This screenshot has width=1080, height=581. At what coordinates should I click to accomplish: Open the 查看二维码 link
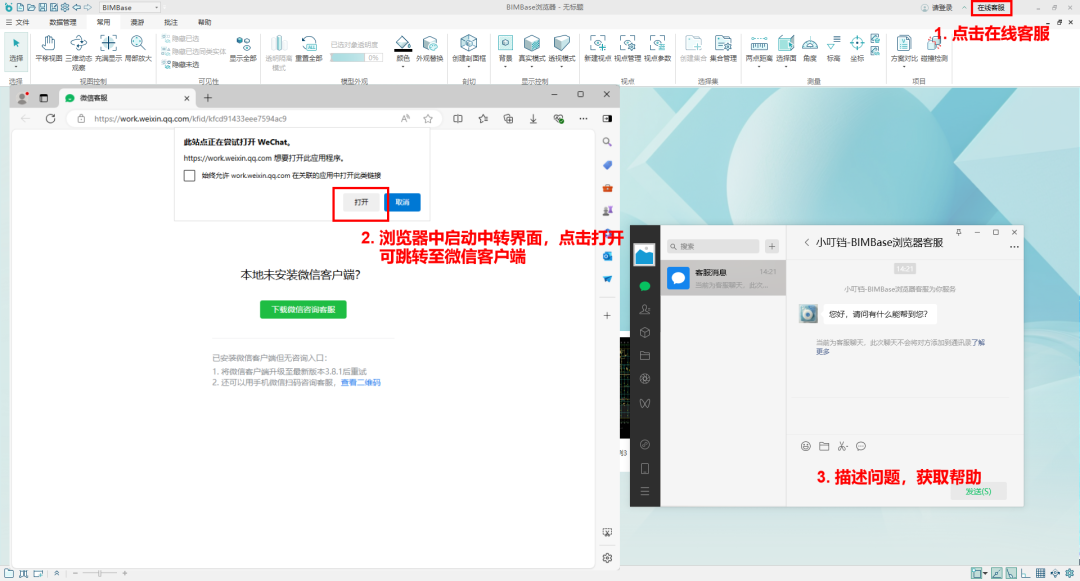tap(360, 383)
